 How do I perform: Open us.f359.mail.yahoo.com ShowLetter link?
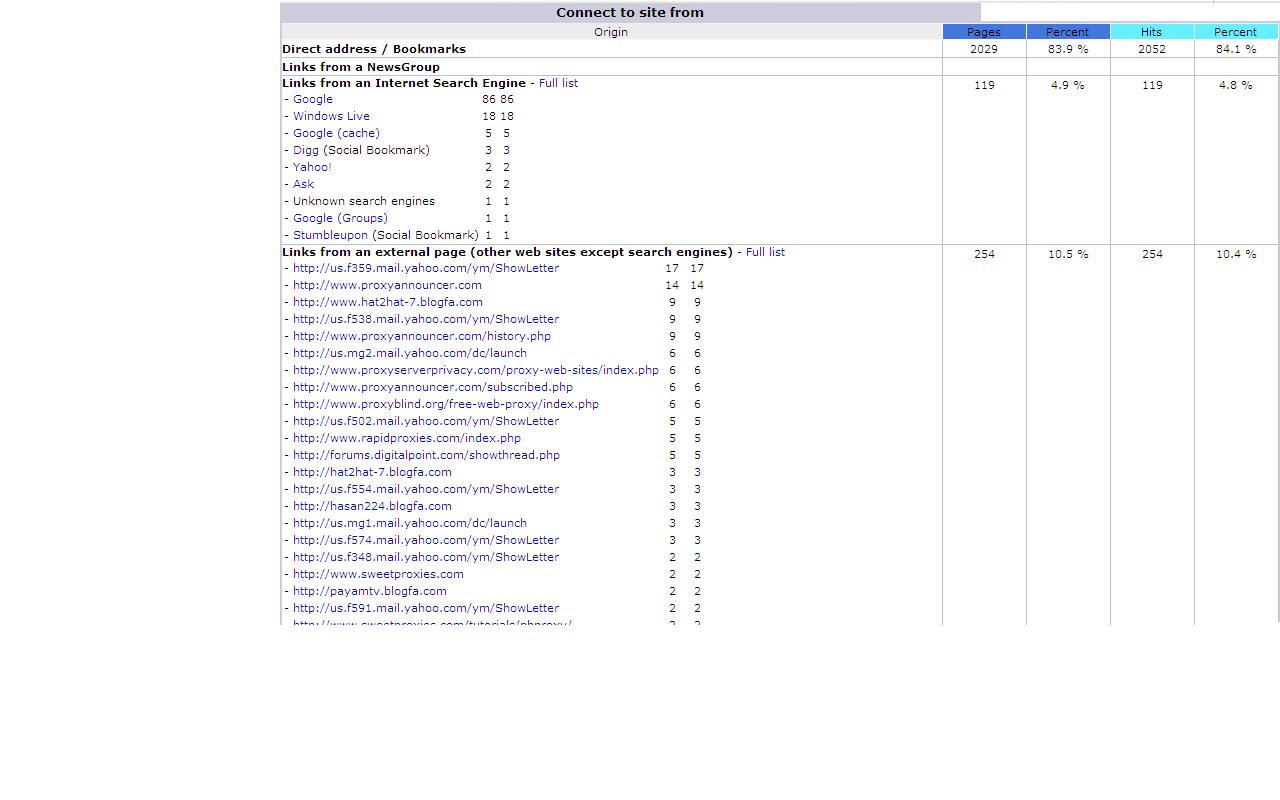pyautogui.click(x=426, y=268)
